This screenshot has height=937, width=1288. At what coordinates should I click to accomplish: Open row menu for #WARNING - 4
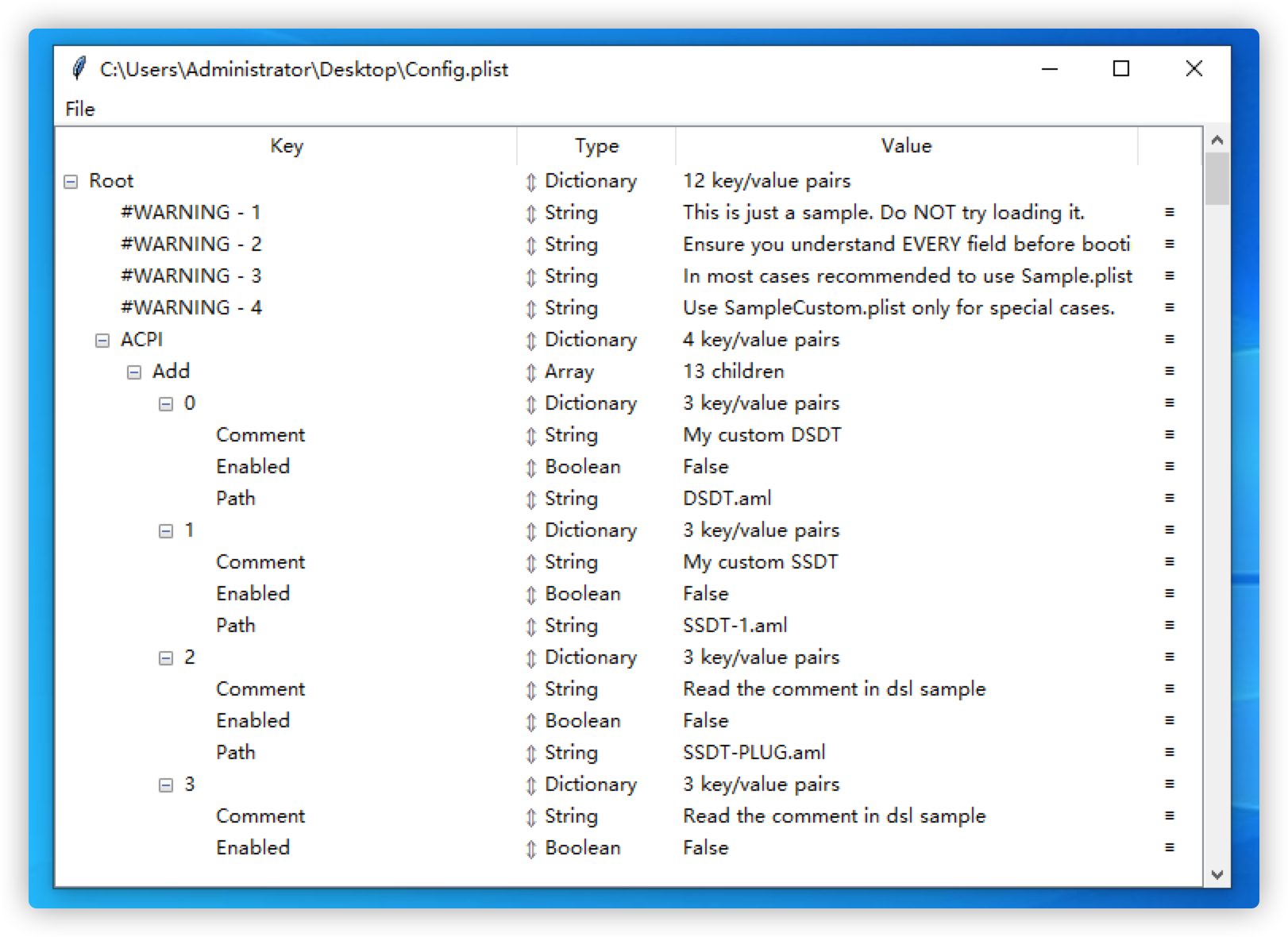click(x=1170, y=307)
